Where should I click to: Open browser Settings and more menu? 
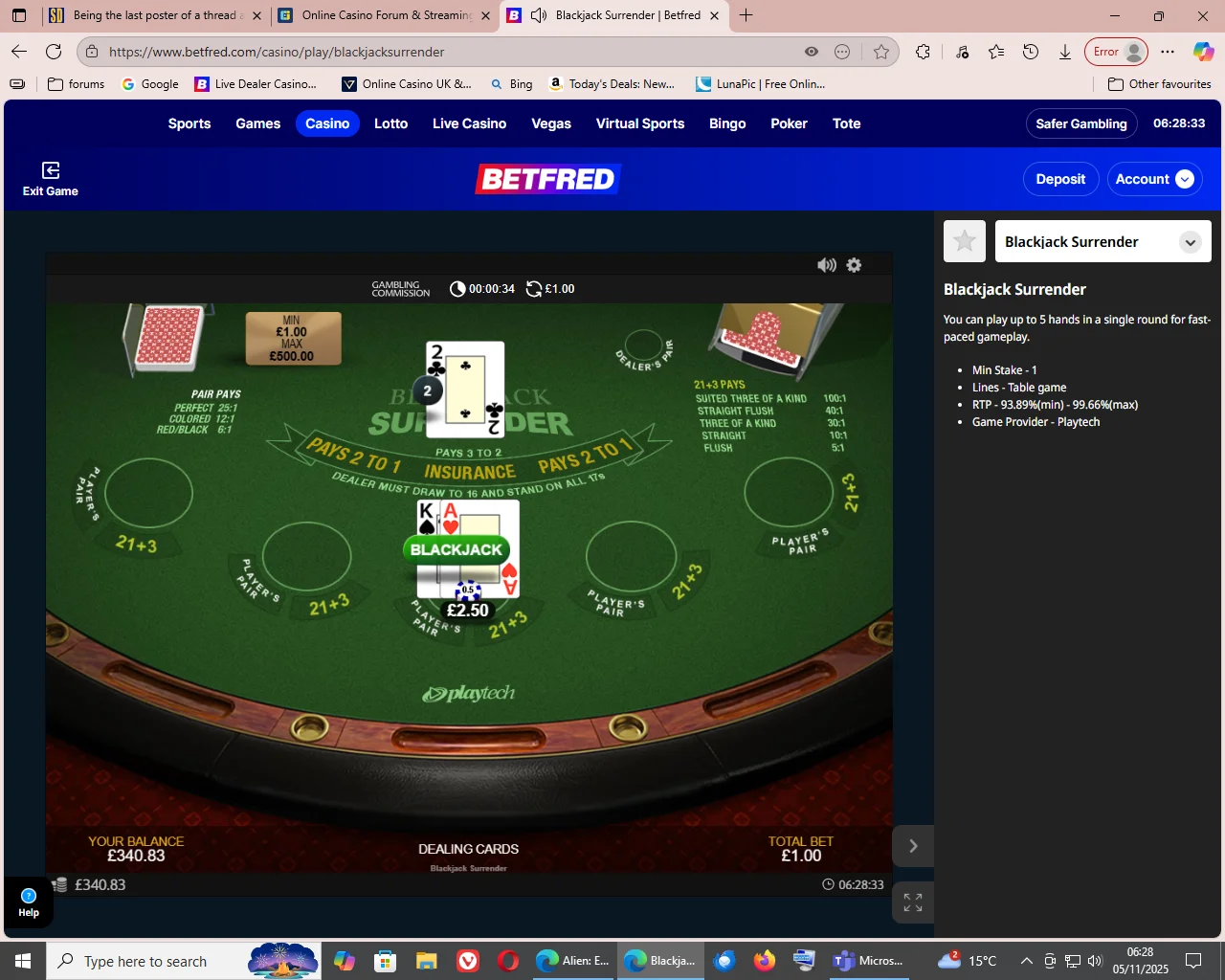point(1168,52)
